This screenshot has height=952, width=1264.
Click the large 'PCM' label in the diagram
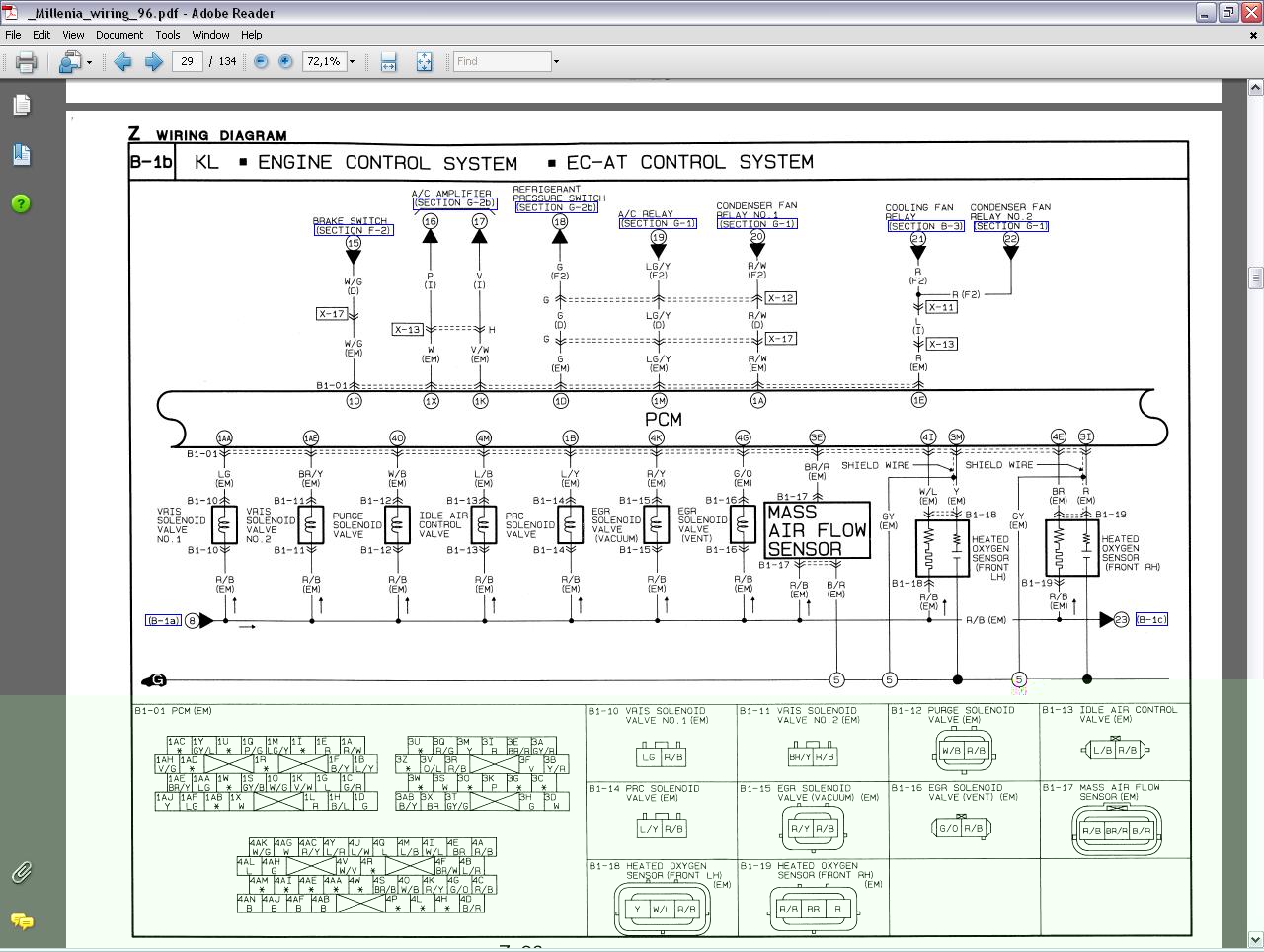tap(663, 419)
